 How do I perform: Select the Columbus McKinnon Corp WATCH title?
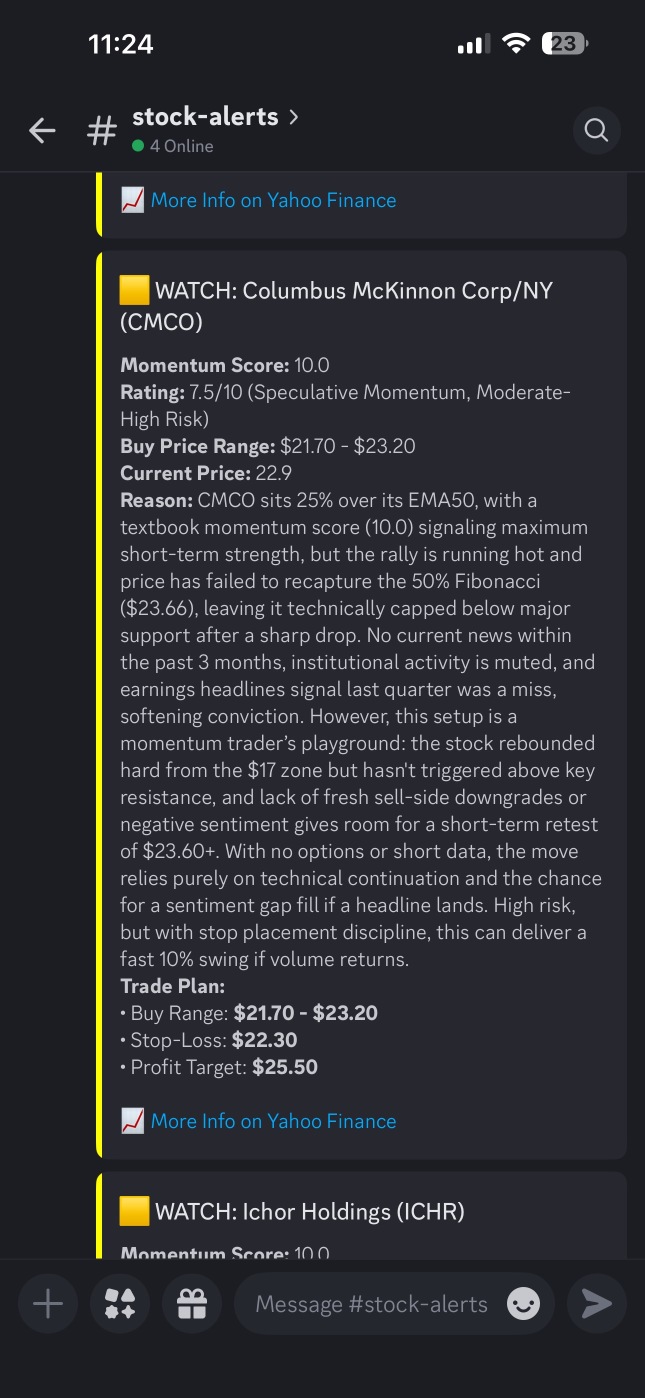[336, 306]
